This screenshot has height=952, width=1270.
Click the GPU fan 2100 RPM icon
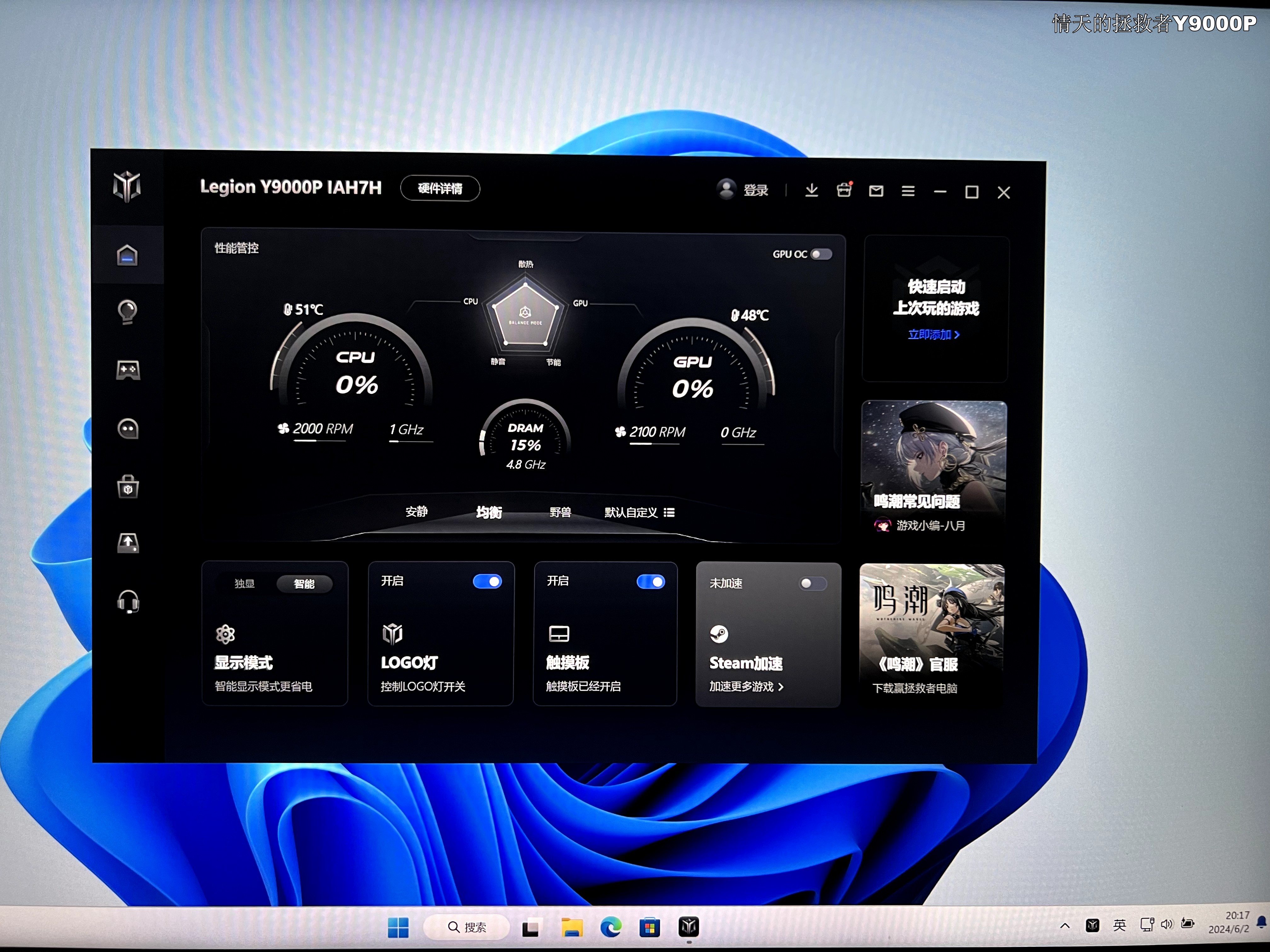tap(620, 432)
